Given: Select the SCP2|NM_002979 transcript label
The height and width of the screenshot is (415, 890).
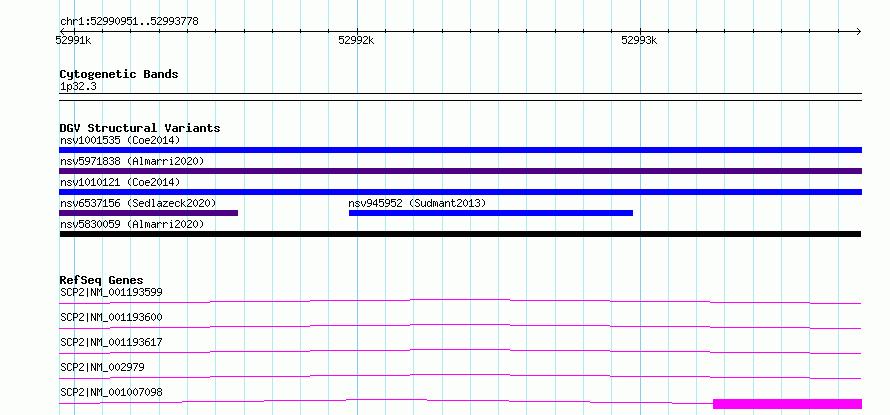Looking at the screenshot, I should 102,367.
